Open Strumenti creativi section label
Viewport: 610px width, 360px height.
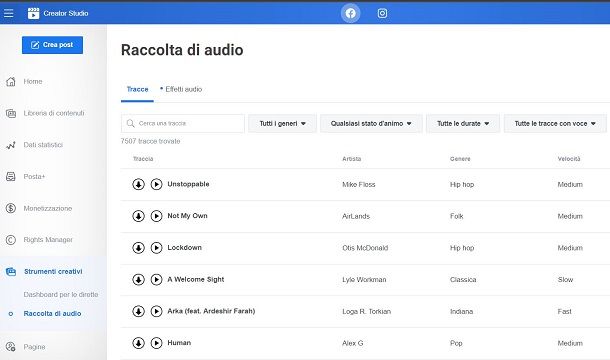(x=53, y=272)
